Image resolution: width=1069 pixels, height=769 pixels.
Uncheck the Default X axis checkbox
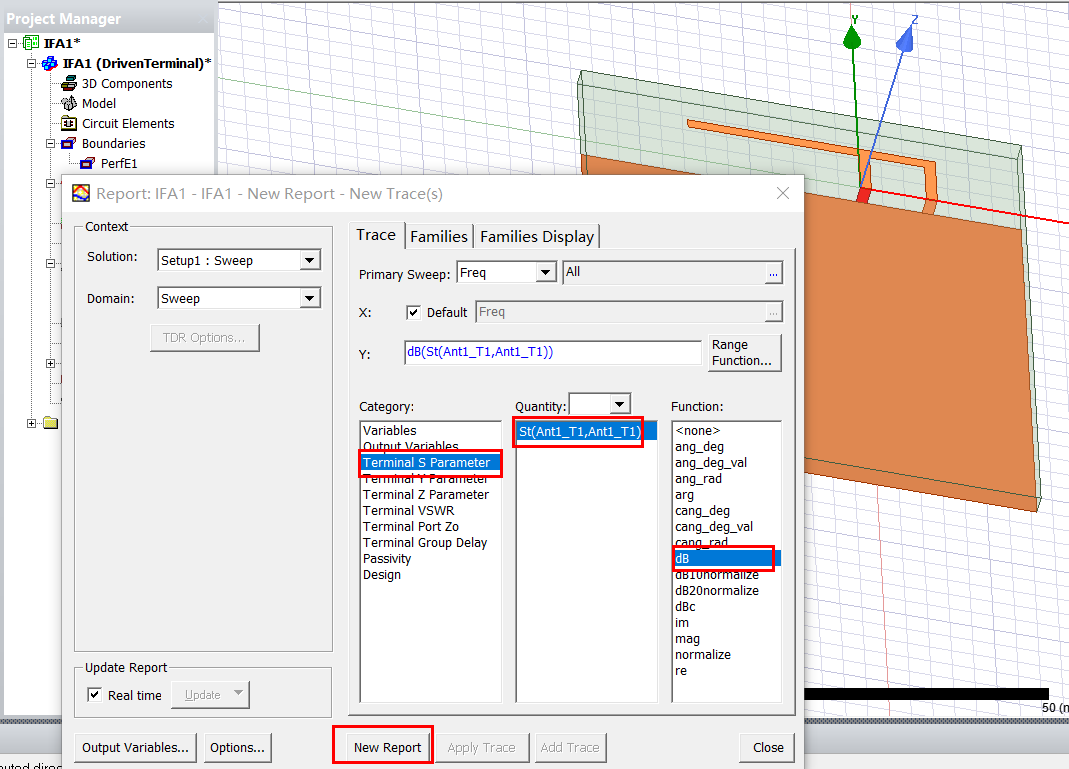point(414,312)
